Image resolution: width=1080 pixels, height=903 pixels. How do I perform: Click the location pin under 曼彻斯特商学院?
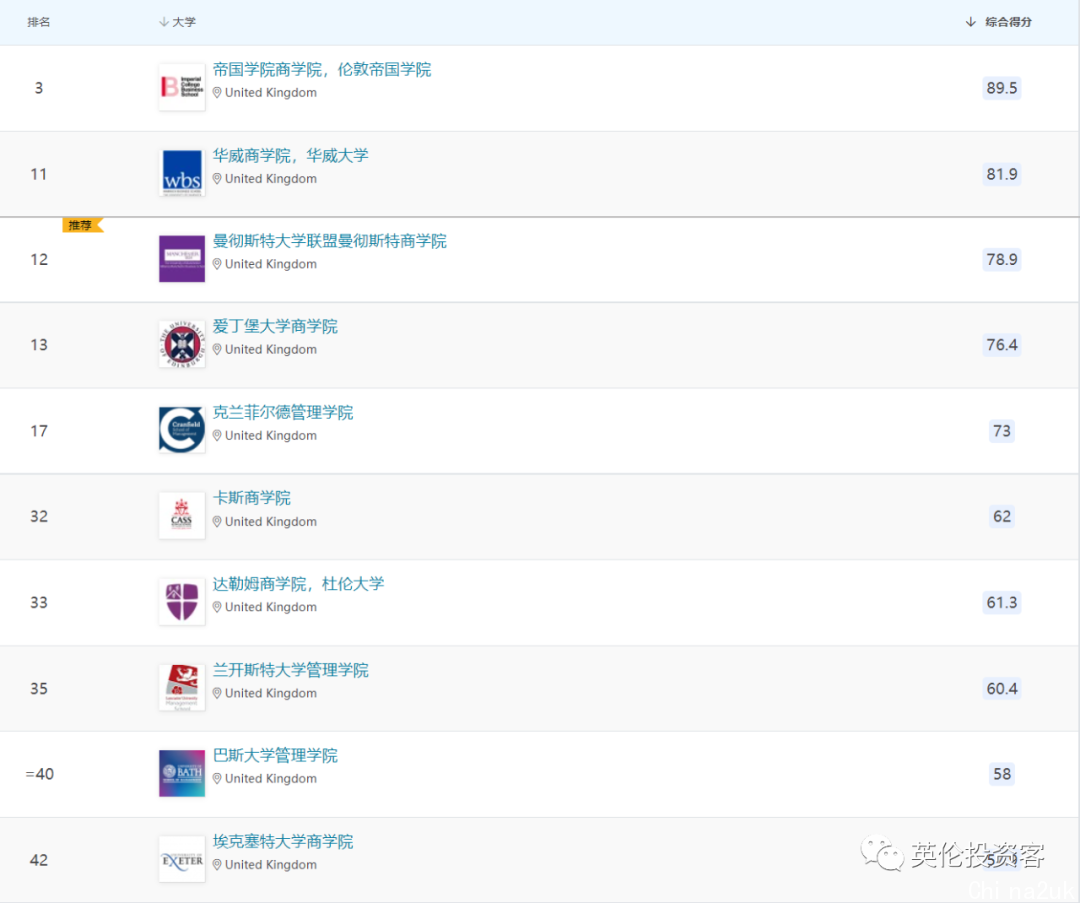[217, 264]
